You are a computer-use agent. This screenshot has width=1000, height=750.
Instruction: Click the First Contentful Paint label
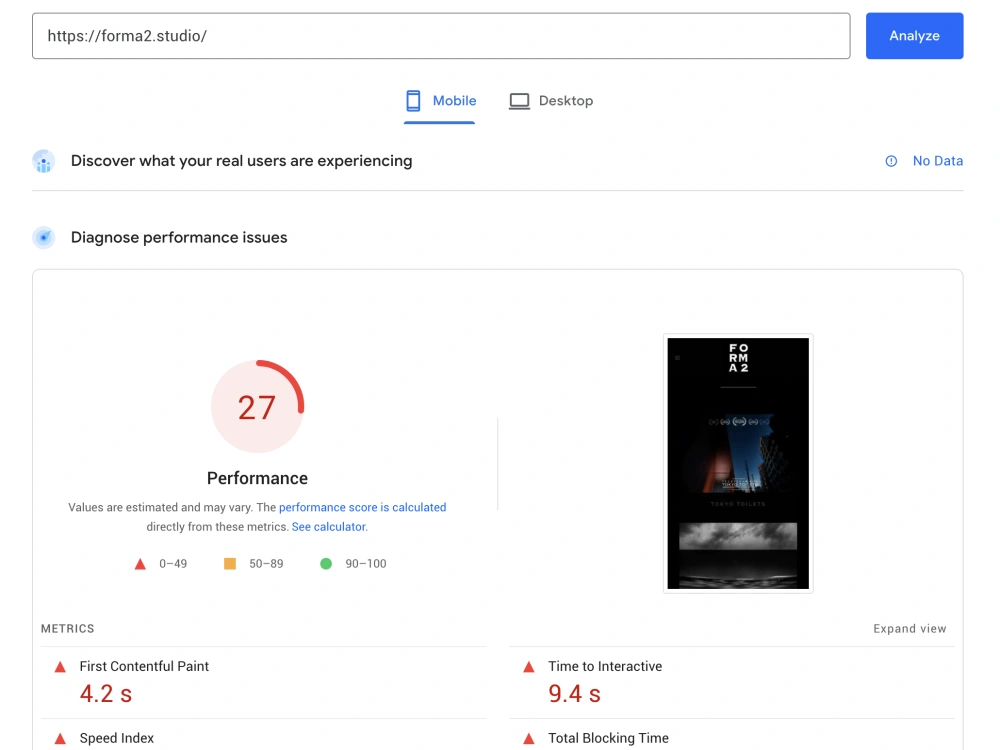click(144, 666)
